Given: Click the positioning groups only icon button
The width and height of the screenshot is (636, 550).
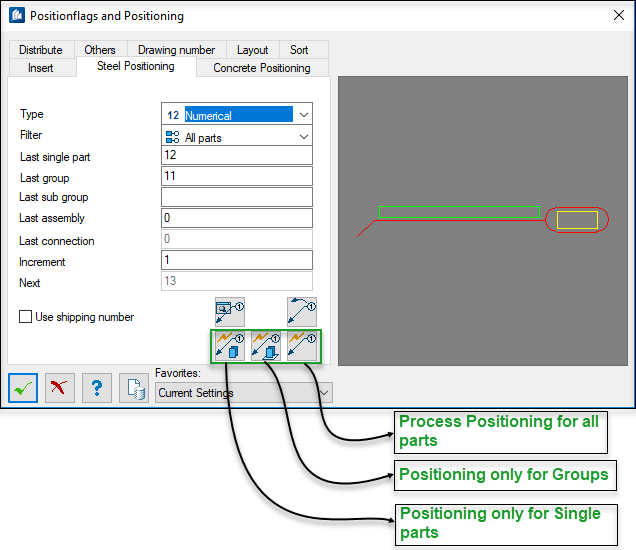Looking at the screenshot, I should pyautogui.click(x=266, y=346).
